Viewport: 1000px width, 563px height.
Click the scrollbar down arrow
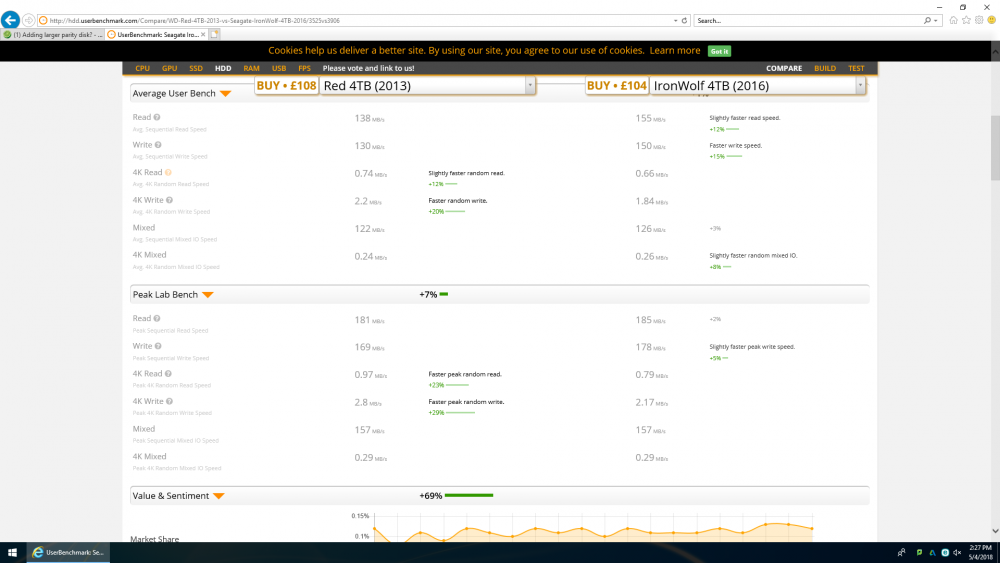pos(996,531)
